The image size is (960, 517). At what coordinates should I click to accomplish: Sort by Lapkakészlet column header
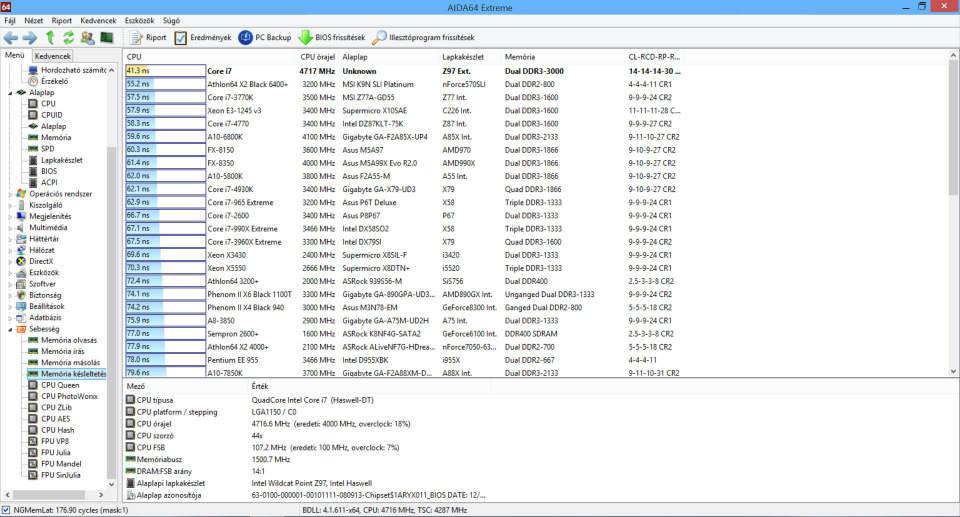click(463, 57)
